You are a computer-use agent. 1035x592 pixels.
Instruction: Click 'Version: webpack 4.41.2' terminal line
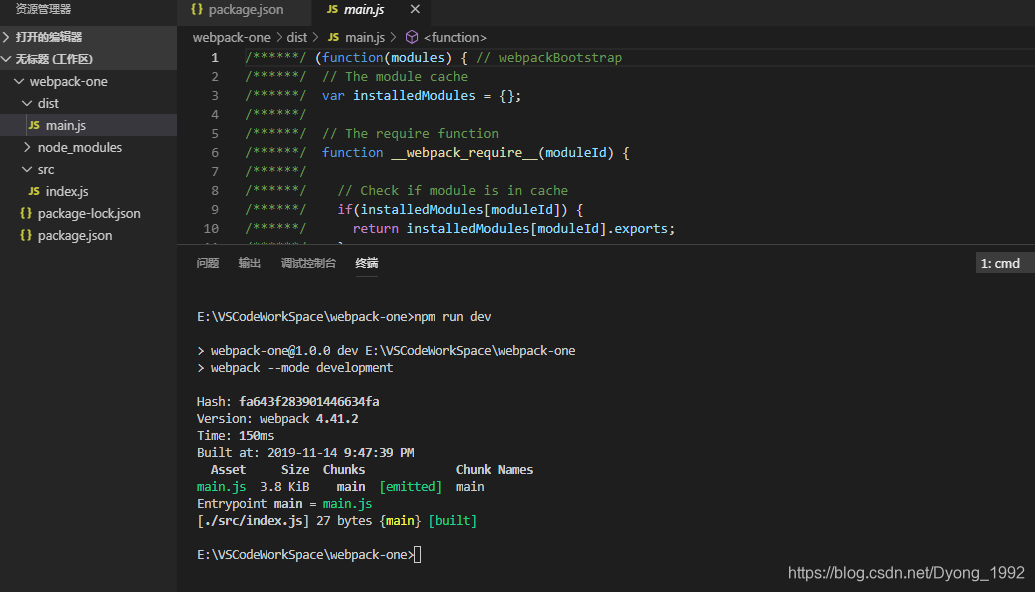[x=277, y=418]
